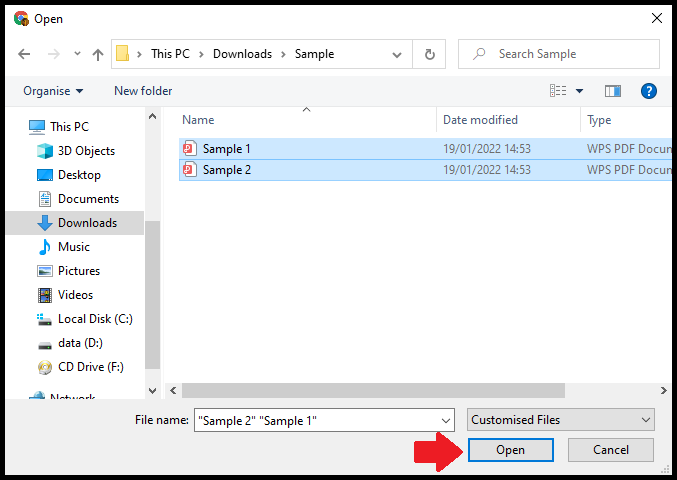Open CD Drive (F:) in sidebar
The width and height of the screenshot is (677, 480).
pos(91,367)
